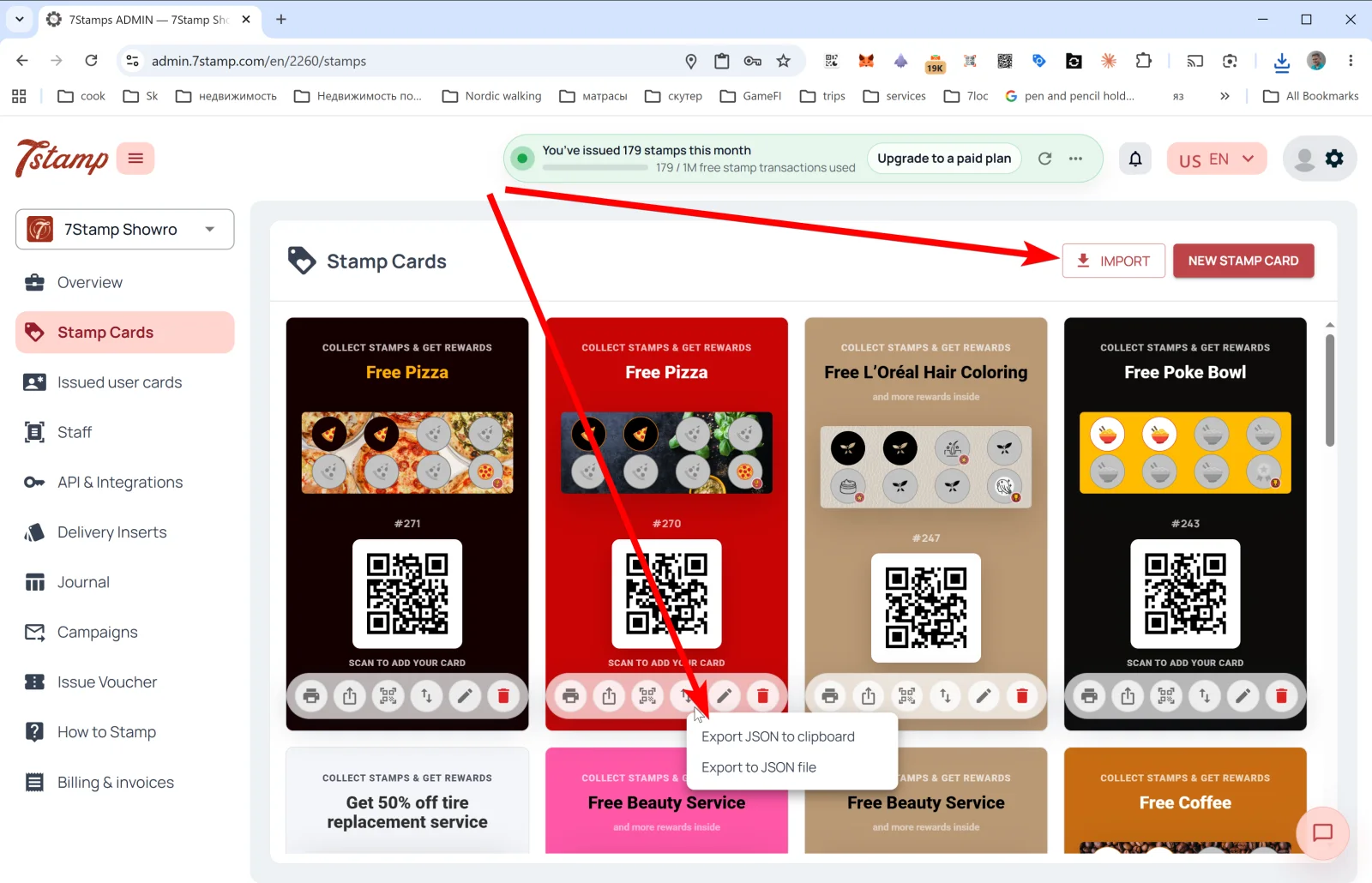Open Billing & invoices
The image size is (1372, 883).
click(x=125, y=783)
